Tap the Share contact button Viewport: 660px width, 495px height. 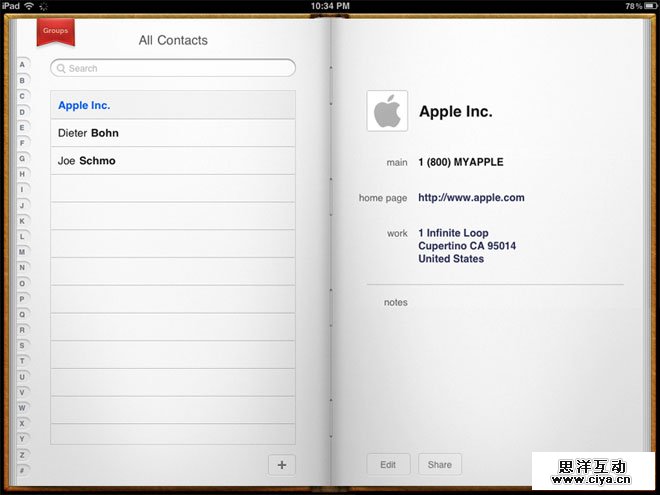pos(440,465)
